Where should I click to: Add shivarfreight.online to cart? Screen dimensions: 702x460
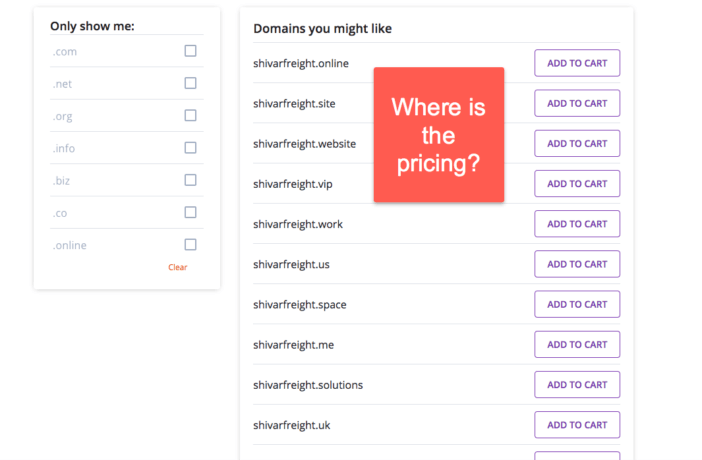(577, 63)
